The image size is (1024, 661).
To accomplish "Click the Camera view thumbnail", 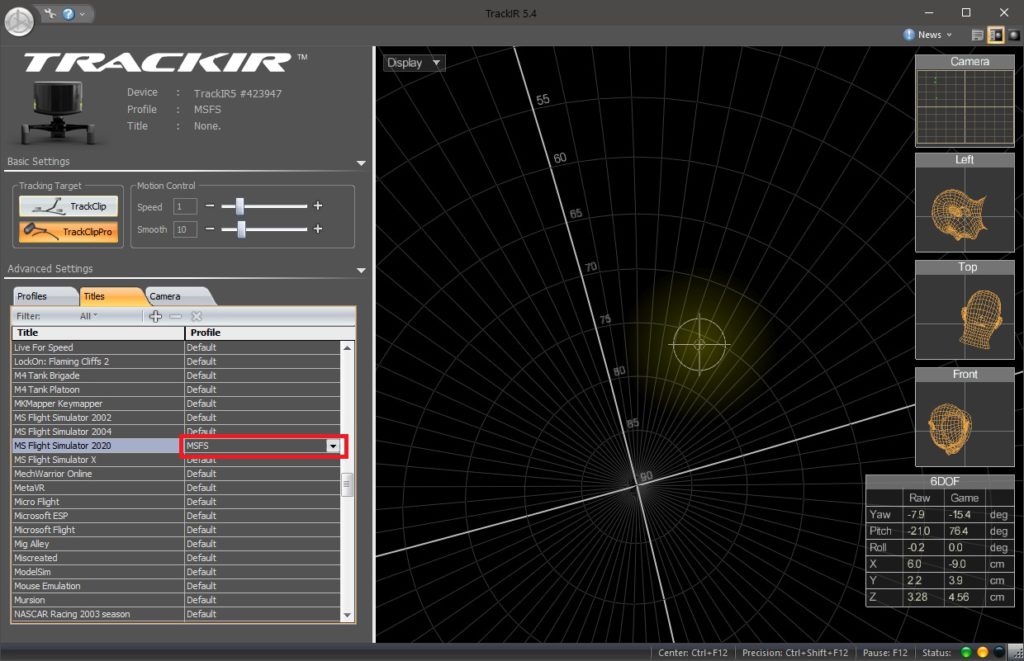I will point(965,101).
